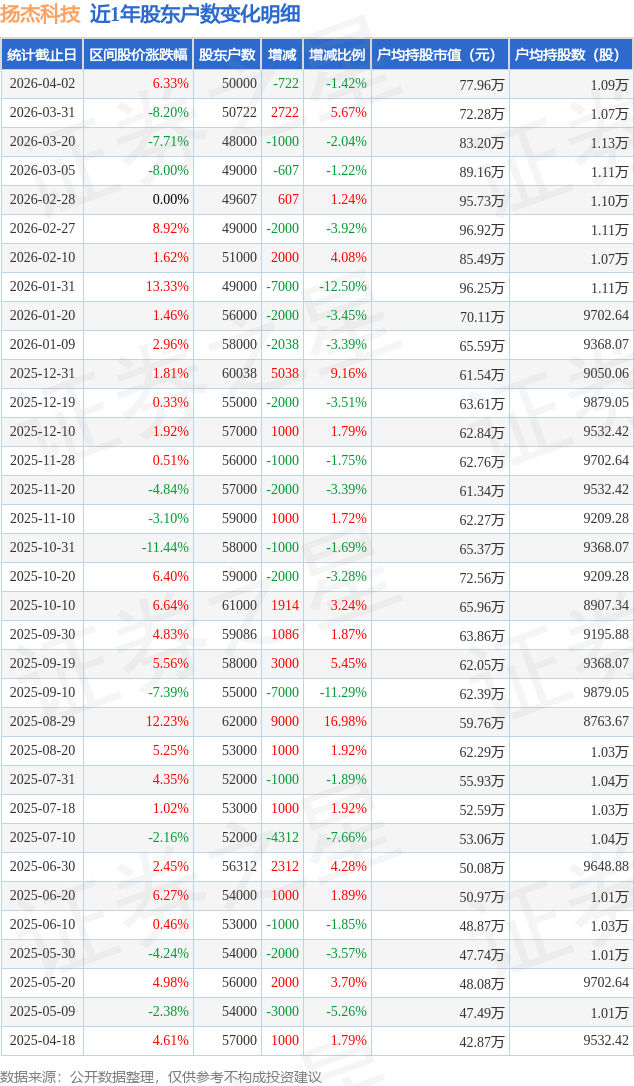Select the 60038 shareholder count cell
Image resolution: width=634 pixels, height=1086 pixels.
point(239,374)
